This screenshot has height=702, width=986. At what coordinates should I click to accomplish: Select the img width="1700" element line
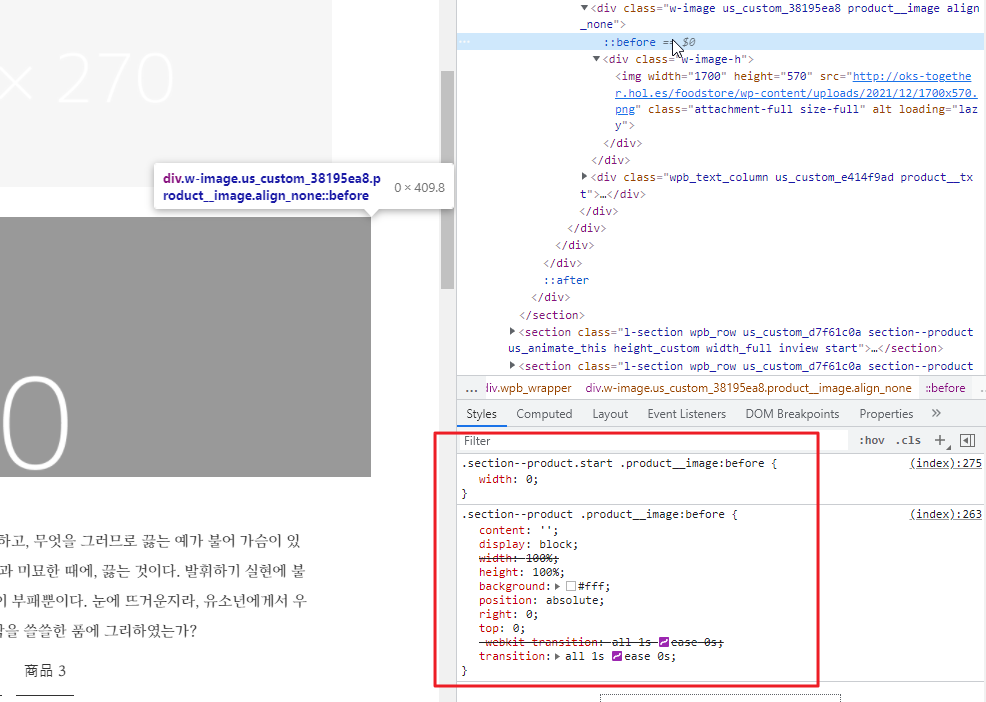796,101
